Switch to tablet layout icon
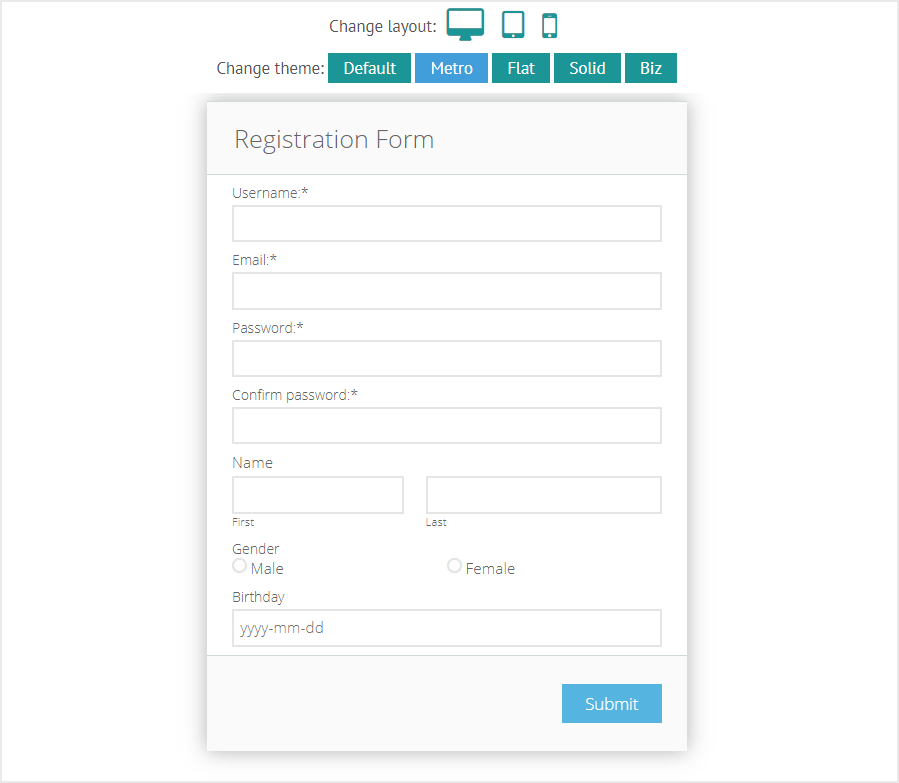The height and width of the screenshot is (783, 899). pos(513,24)
